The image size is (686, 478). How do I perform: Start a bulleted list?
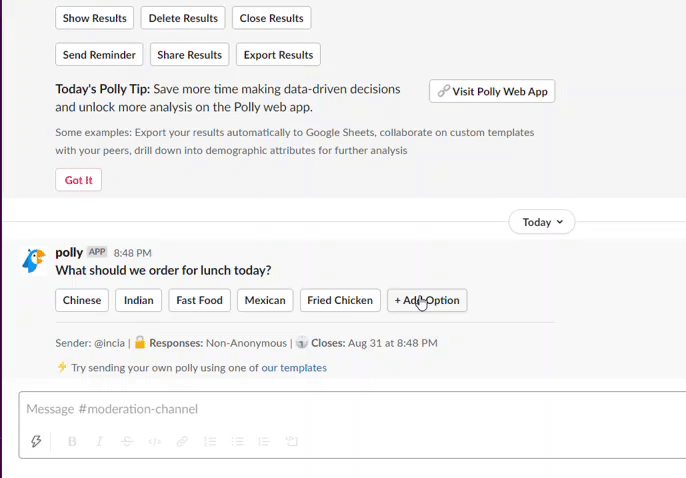pyautogui.click(x=237, y=441)
